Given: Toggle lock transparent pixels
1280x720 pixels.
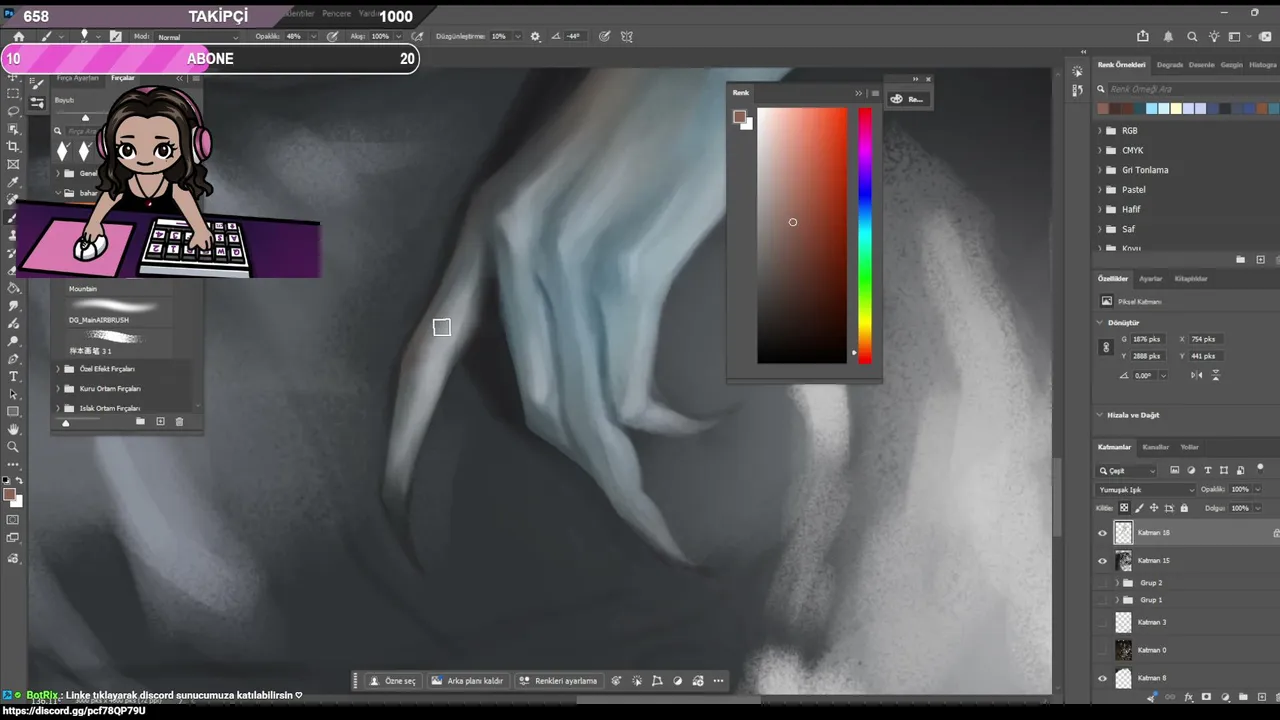Looking at the screenshot, I should point(1124,508).
